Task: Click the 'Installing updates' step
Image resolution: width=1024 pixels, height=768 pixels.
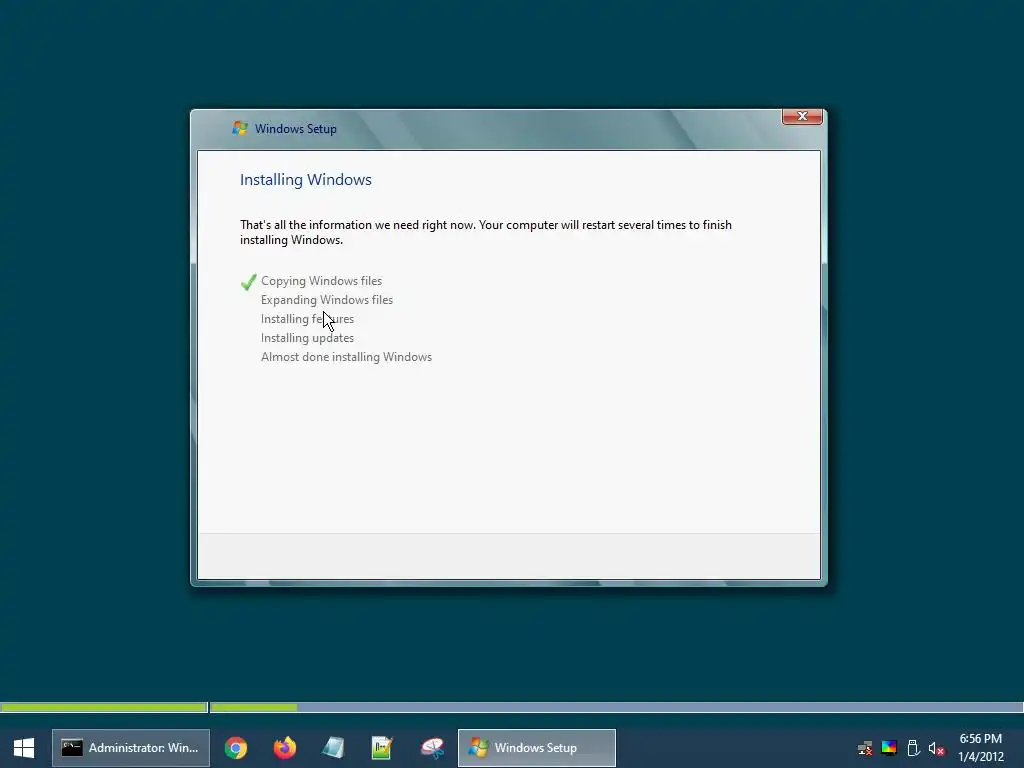Action: pyautogui.click(x=307, y=338)
